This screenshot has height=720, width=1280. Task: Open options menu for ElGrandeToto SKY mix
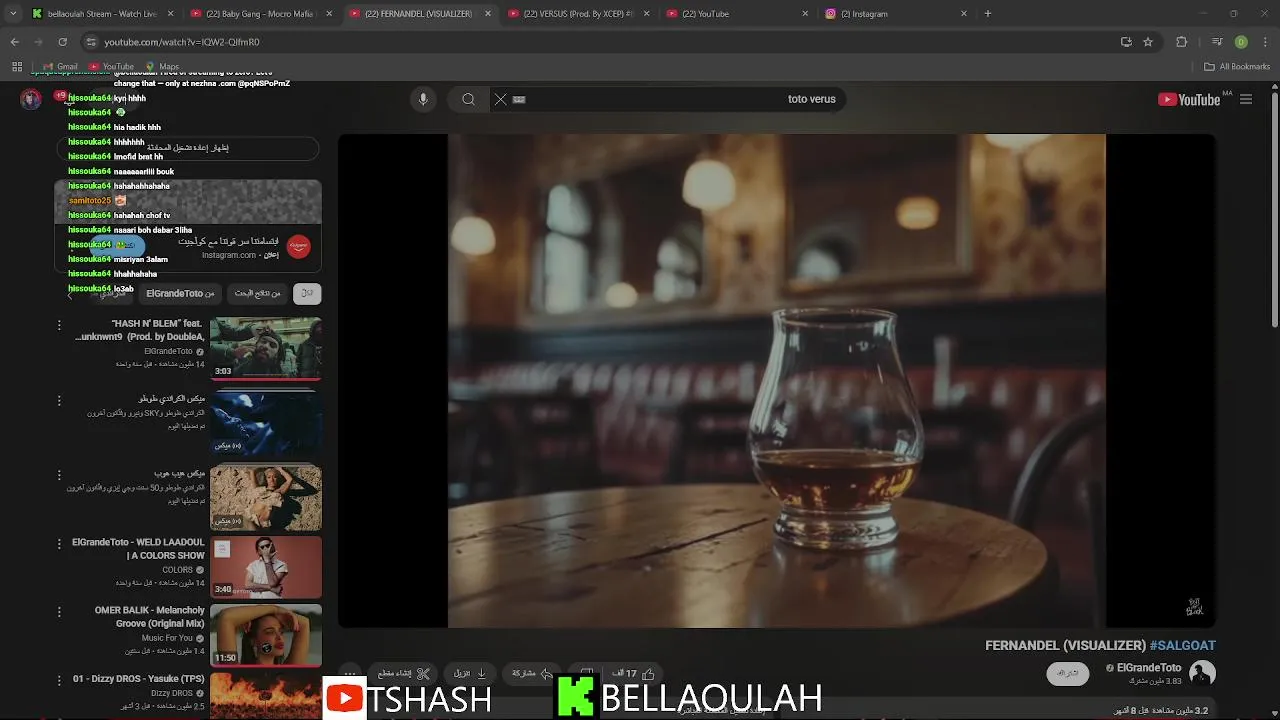tap(59, 401)
